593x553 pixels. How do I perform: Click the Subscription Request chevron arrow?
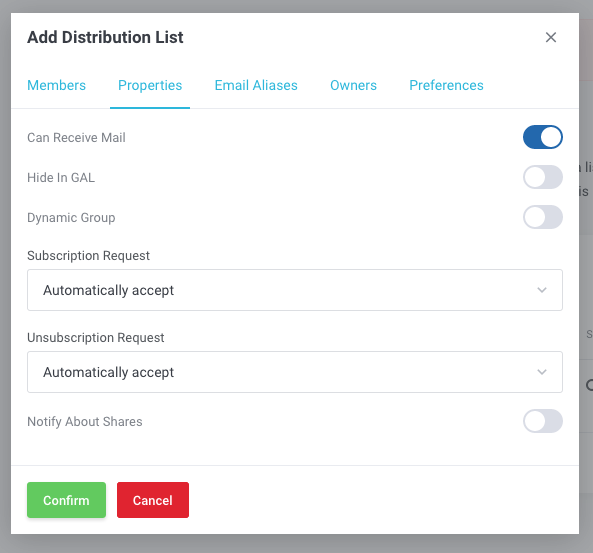coord(542,290)
